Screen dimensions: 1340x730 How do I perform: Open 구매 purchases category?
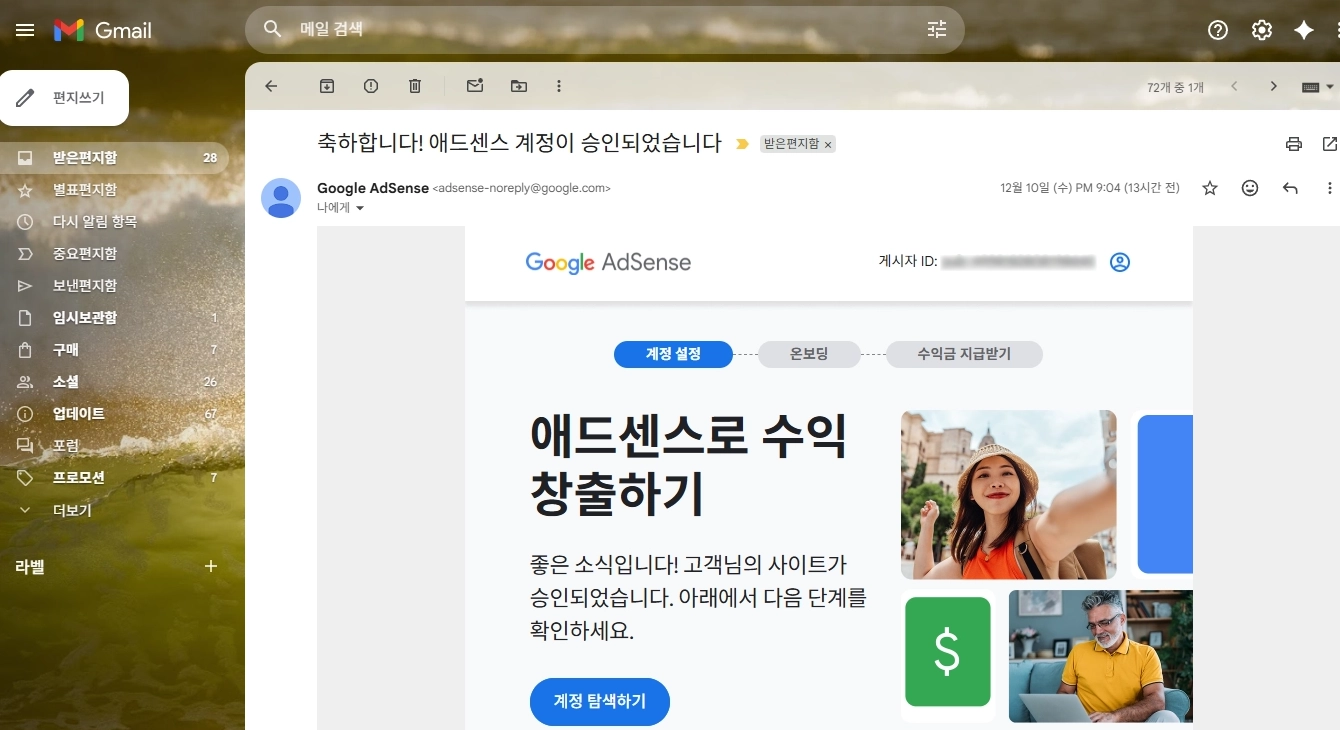click(x=114, y=350)
